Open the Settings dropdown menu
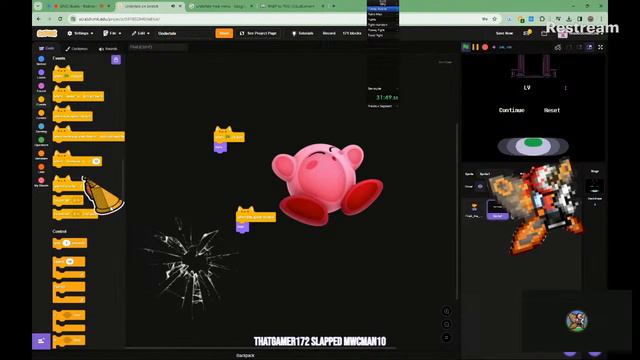This screenshot has height=360, width=640. pyautogui.click(x=80, y=33)
